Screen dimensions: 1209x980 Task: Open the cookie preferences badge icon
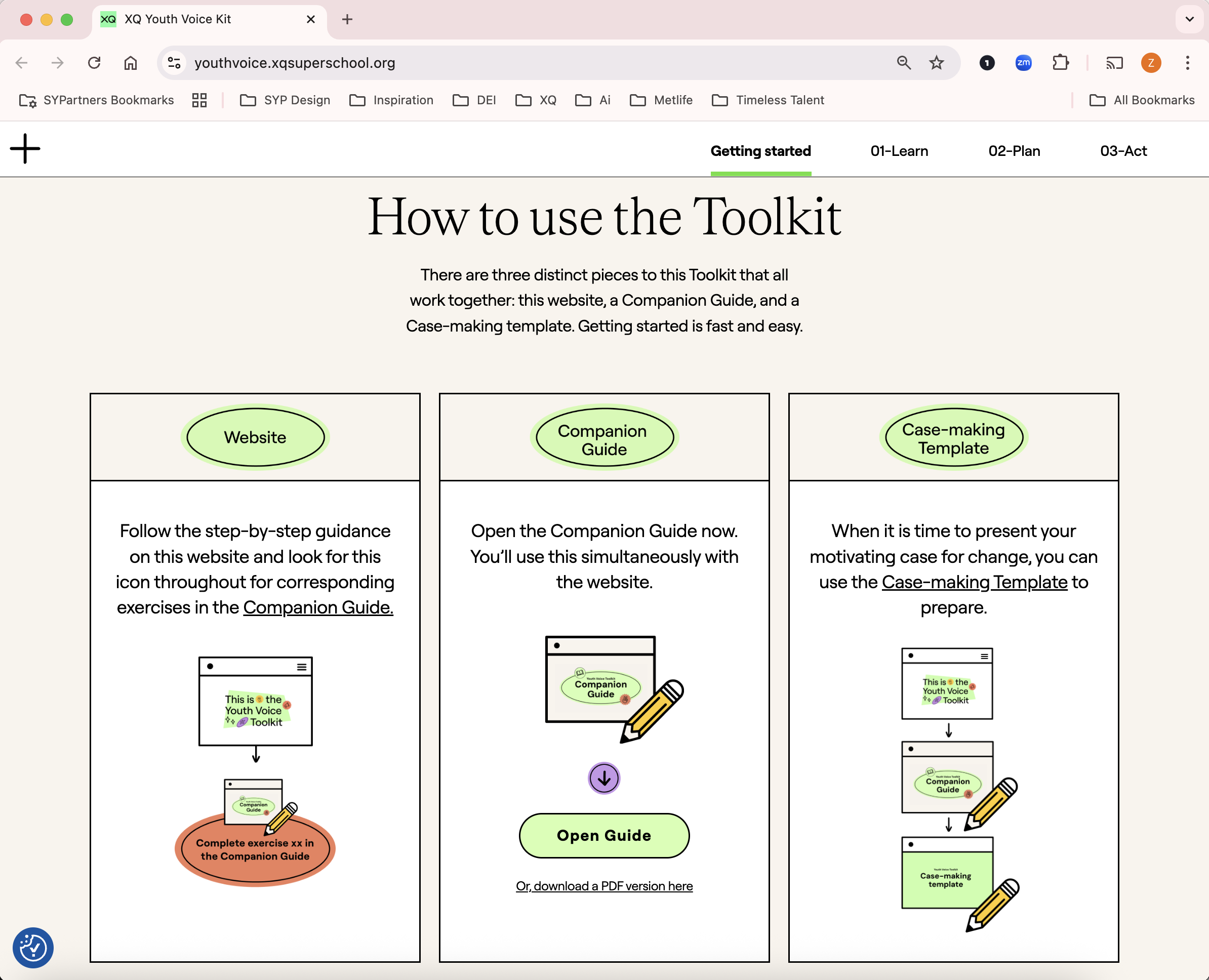click(x=33, y=947)
